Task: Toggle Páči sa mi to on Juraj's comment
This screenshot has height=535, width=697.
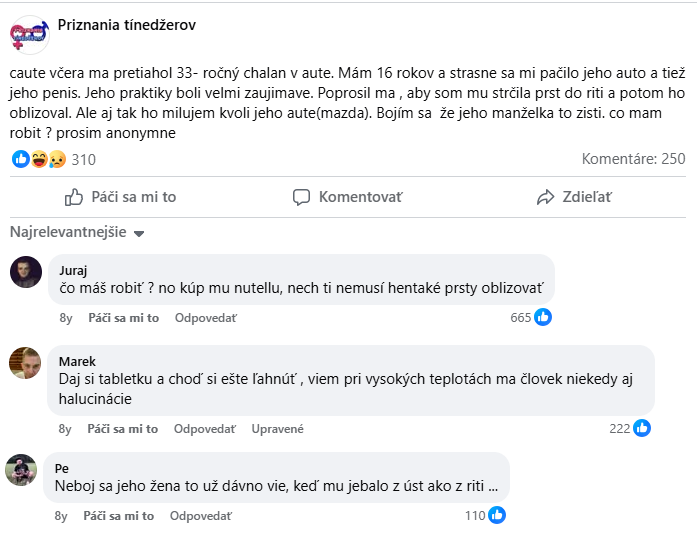Action: tap(123, 318)
